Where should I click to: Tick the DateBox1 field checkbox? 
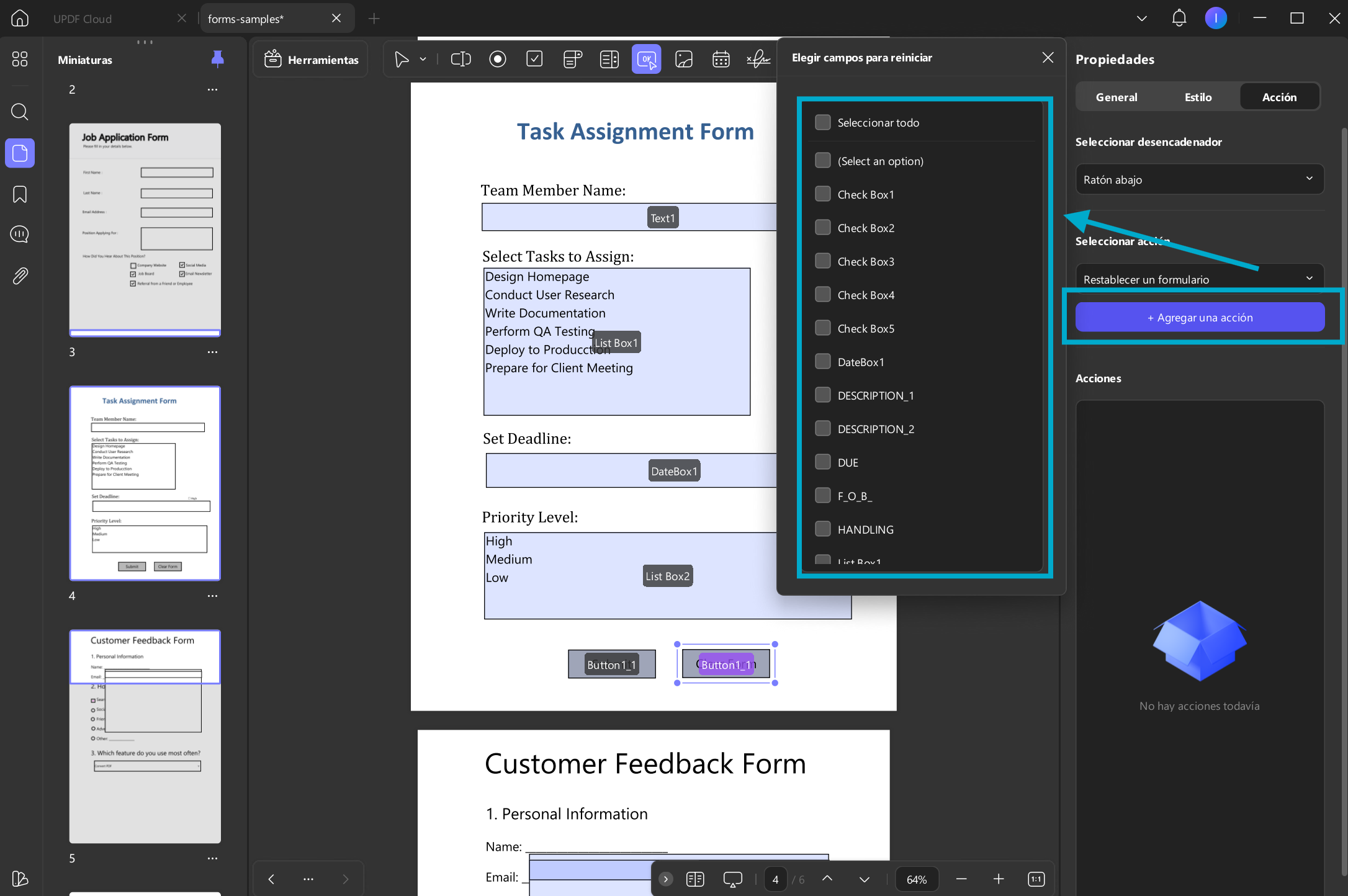823,362
